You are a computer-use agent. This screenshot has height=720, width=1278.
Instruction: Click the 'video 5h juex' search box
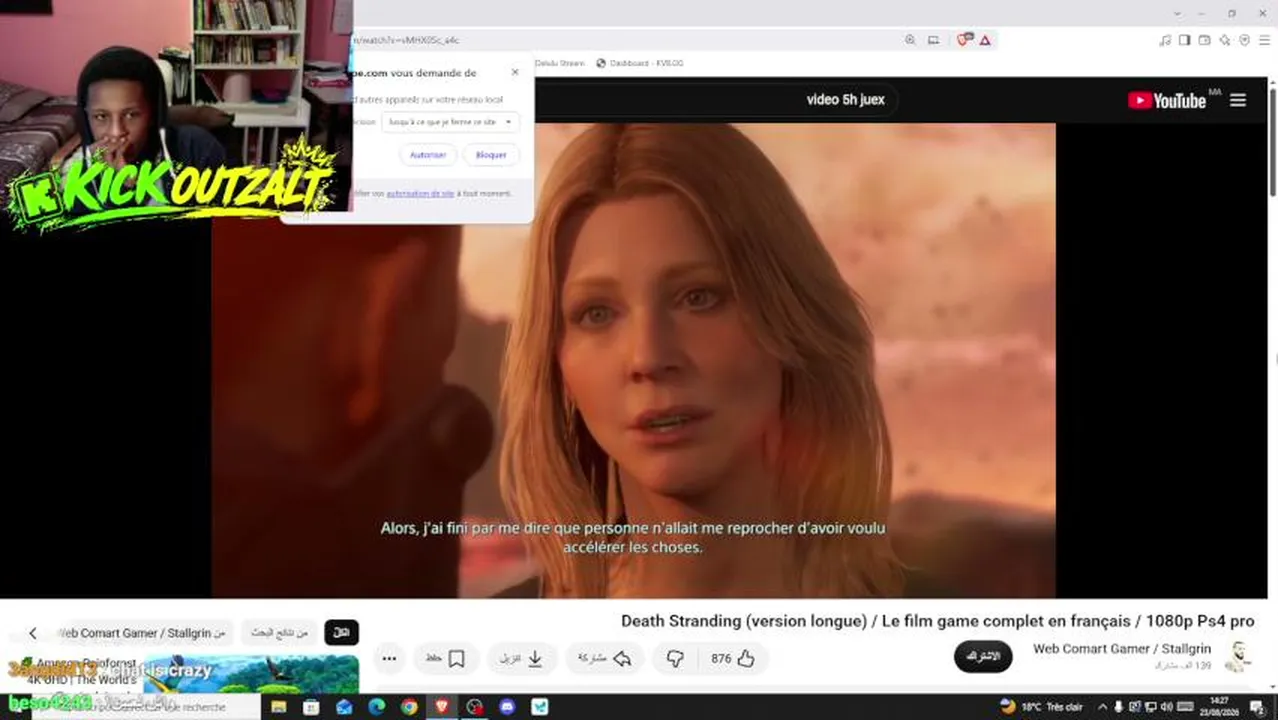(x=845, y=100)
